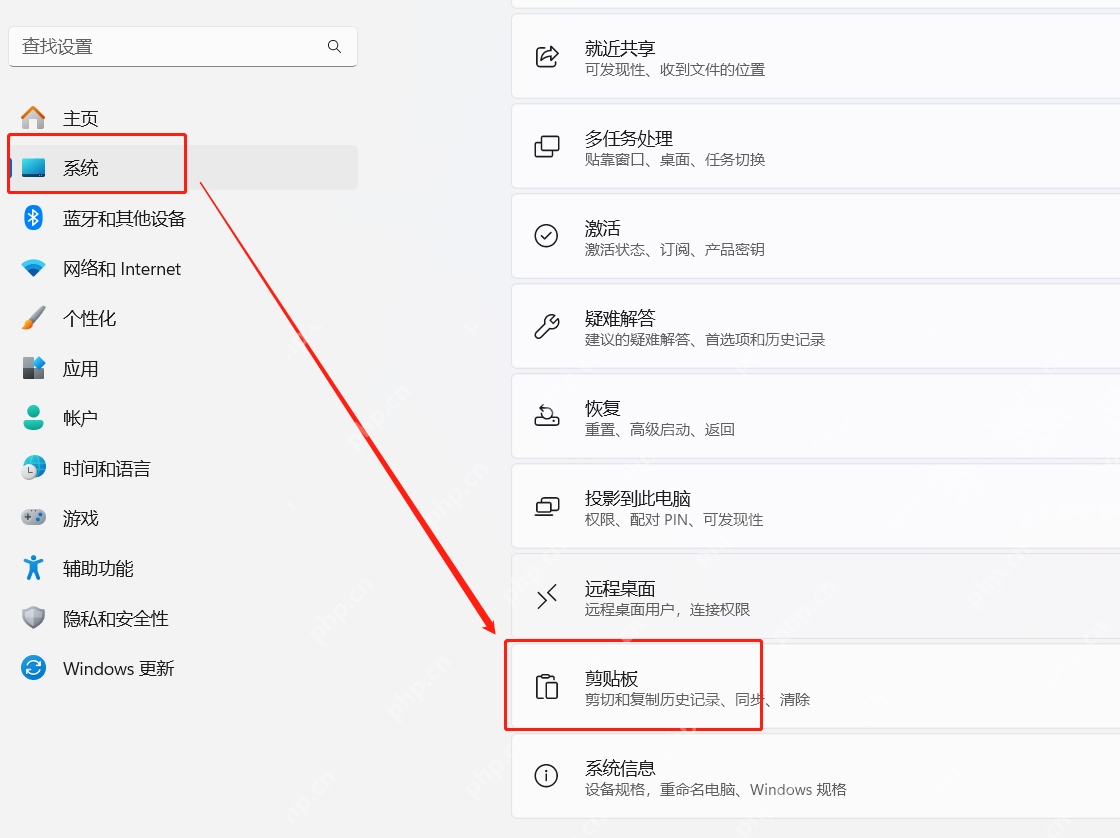Open 蓝牙和其他设备 settings
The width and height of the screenshot is (1120, 838).
click(x=124, y=219)
